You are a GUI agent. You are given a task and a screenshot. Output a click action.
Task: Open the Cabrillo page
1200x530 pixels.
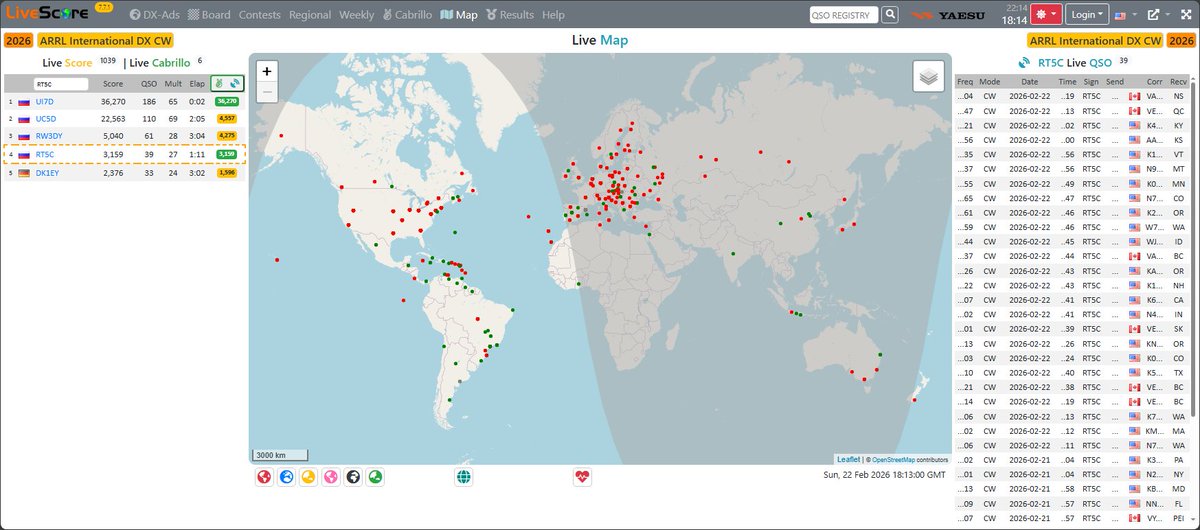click(407, 15)
